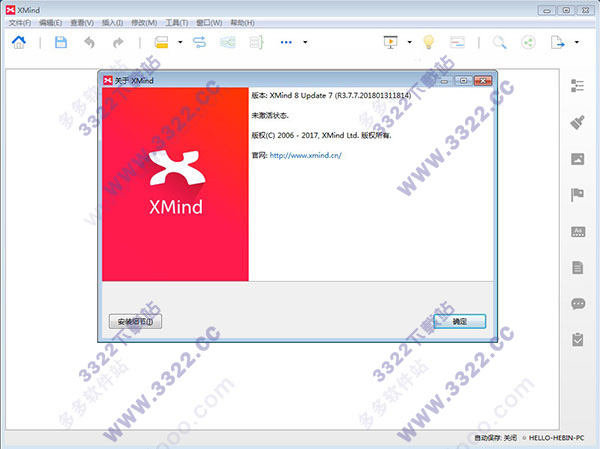Start presentation mode
600x449 pixels.
click(390, 42)
